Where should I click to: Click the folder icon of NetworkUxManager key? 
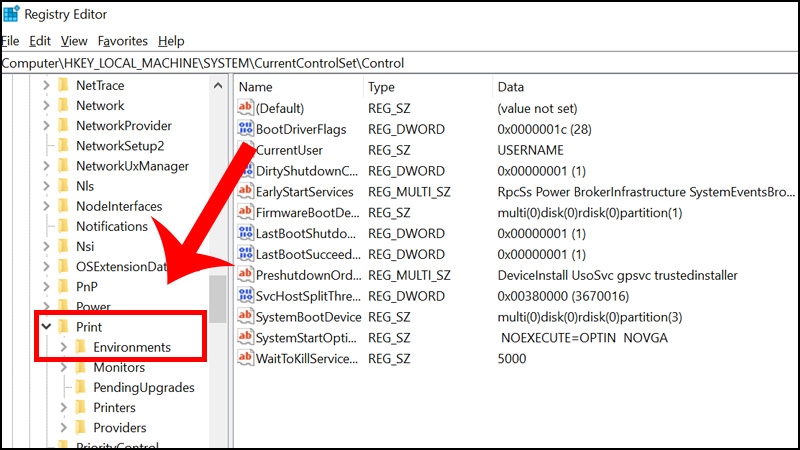point(63,165)
